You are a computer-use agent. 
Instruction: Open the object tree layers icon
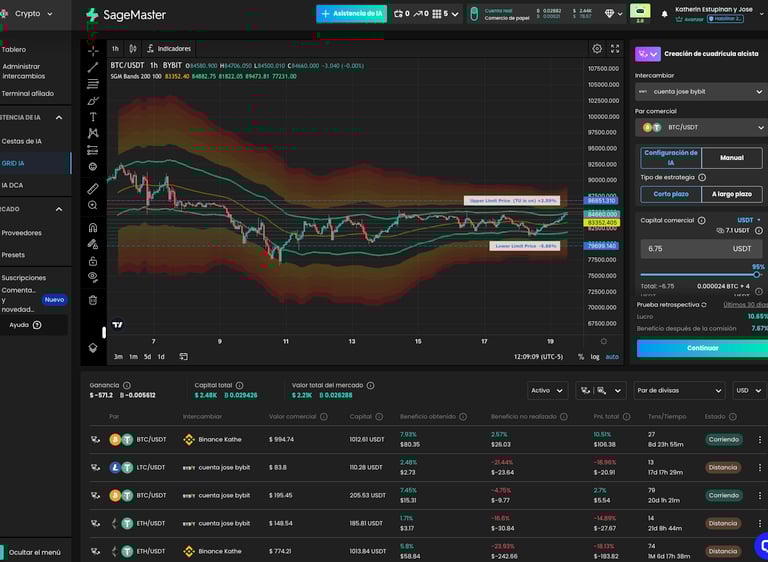click(93, 348)
